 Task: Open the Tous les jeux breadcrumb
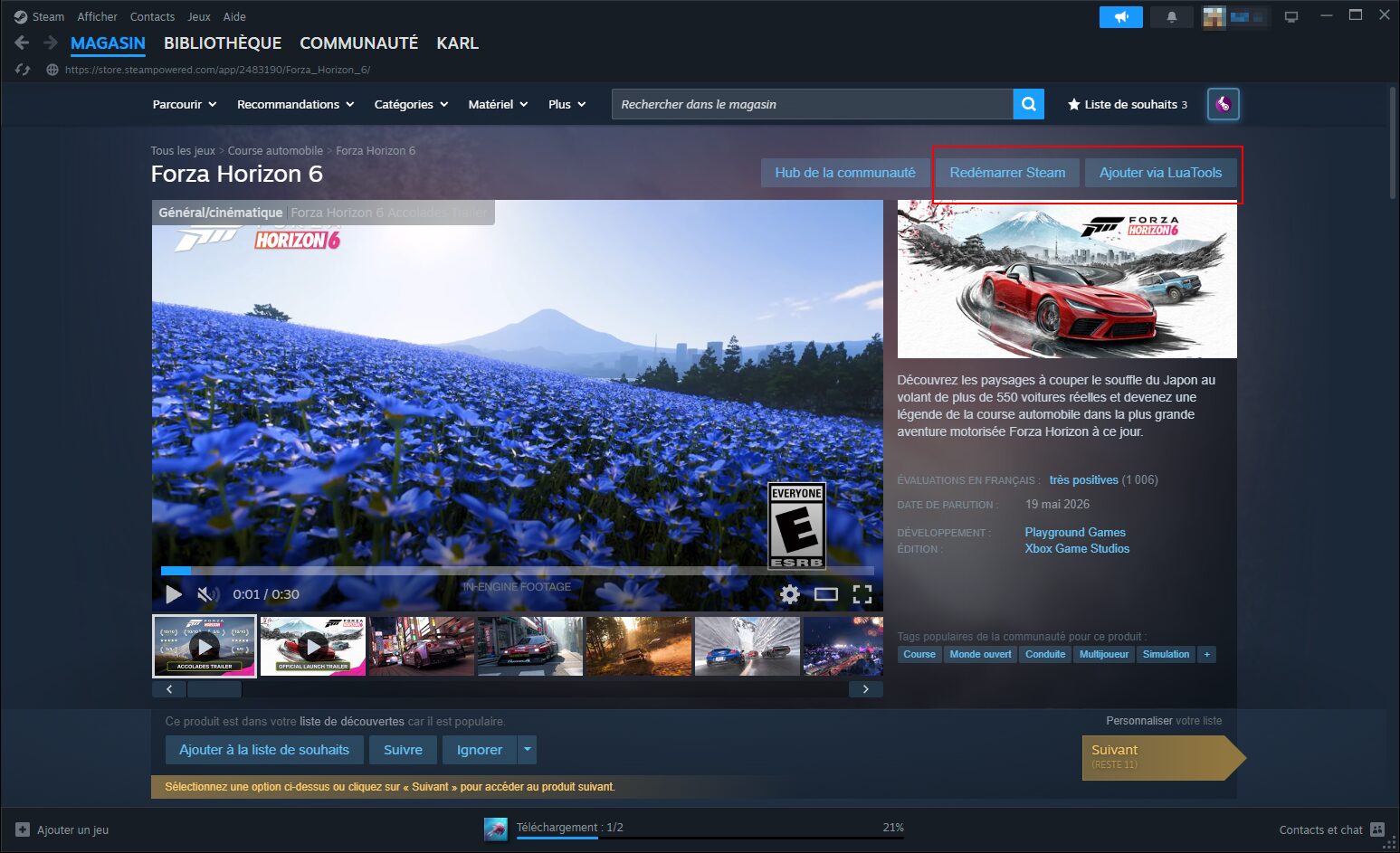[x=184, y=151]
